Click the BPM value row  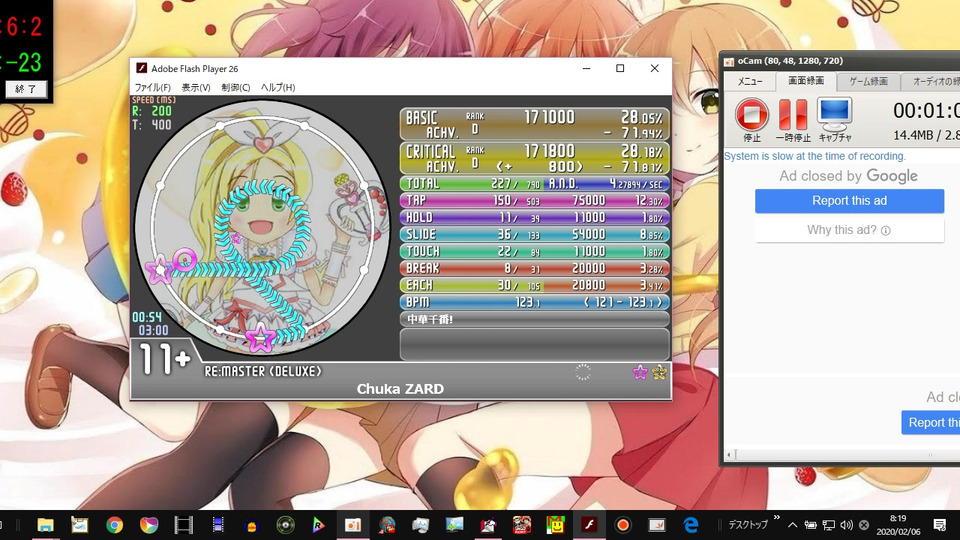pyautogui.click(x=534, y=302)
